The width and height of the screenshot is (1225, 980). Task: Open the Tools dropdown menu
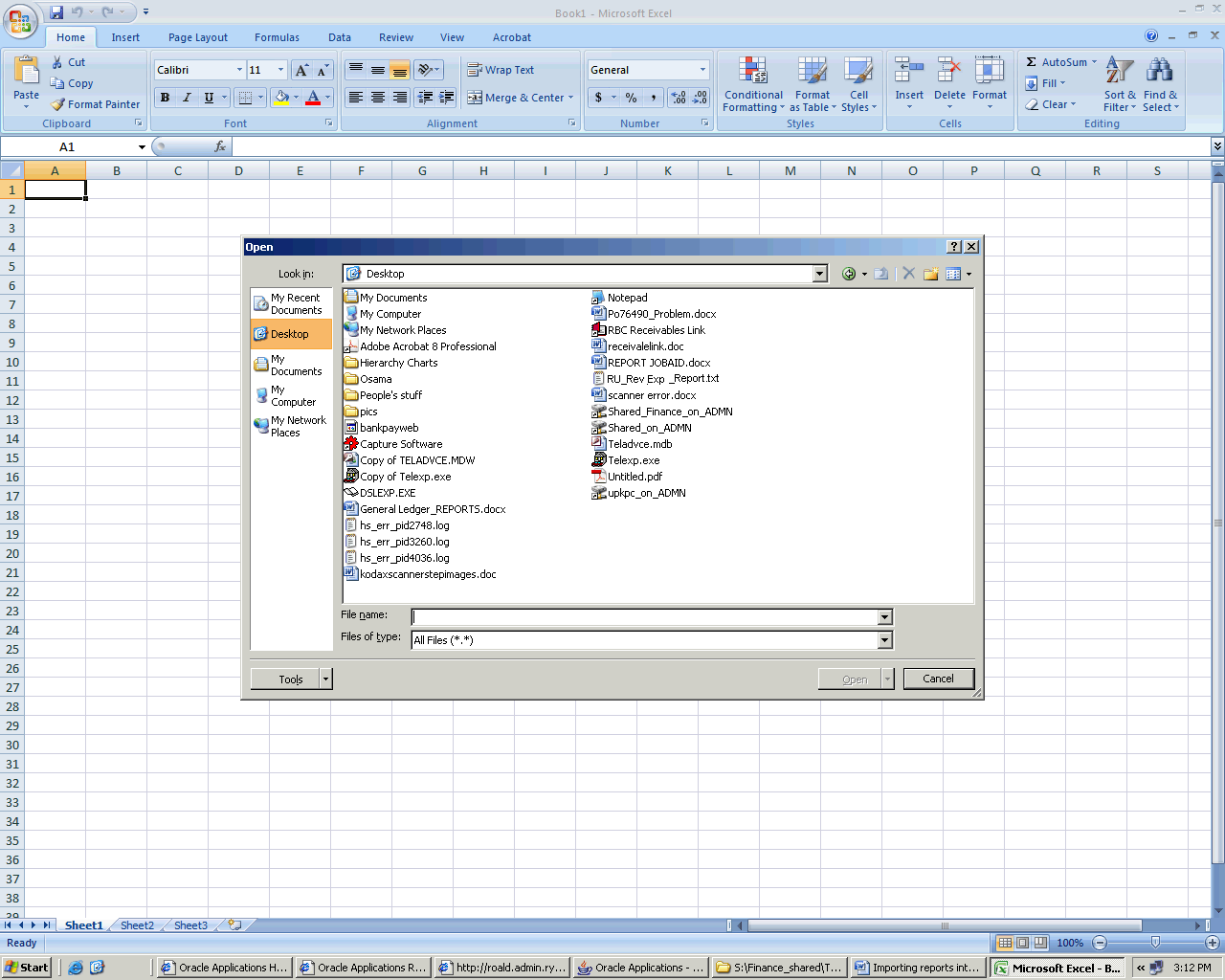coord(291,679)
